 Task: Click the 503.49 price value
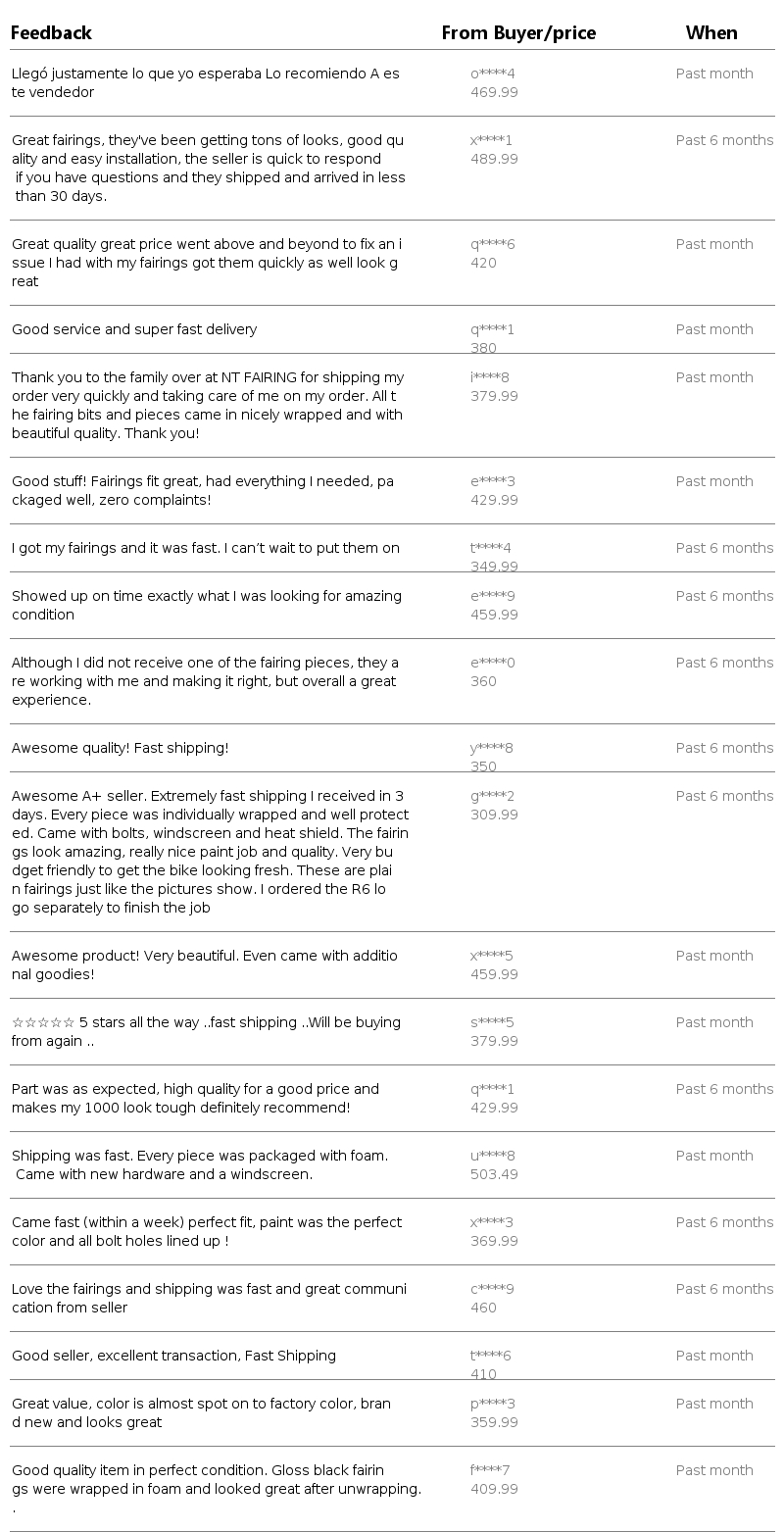click(494, 1174)
